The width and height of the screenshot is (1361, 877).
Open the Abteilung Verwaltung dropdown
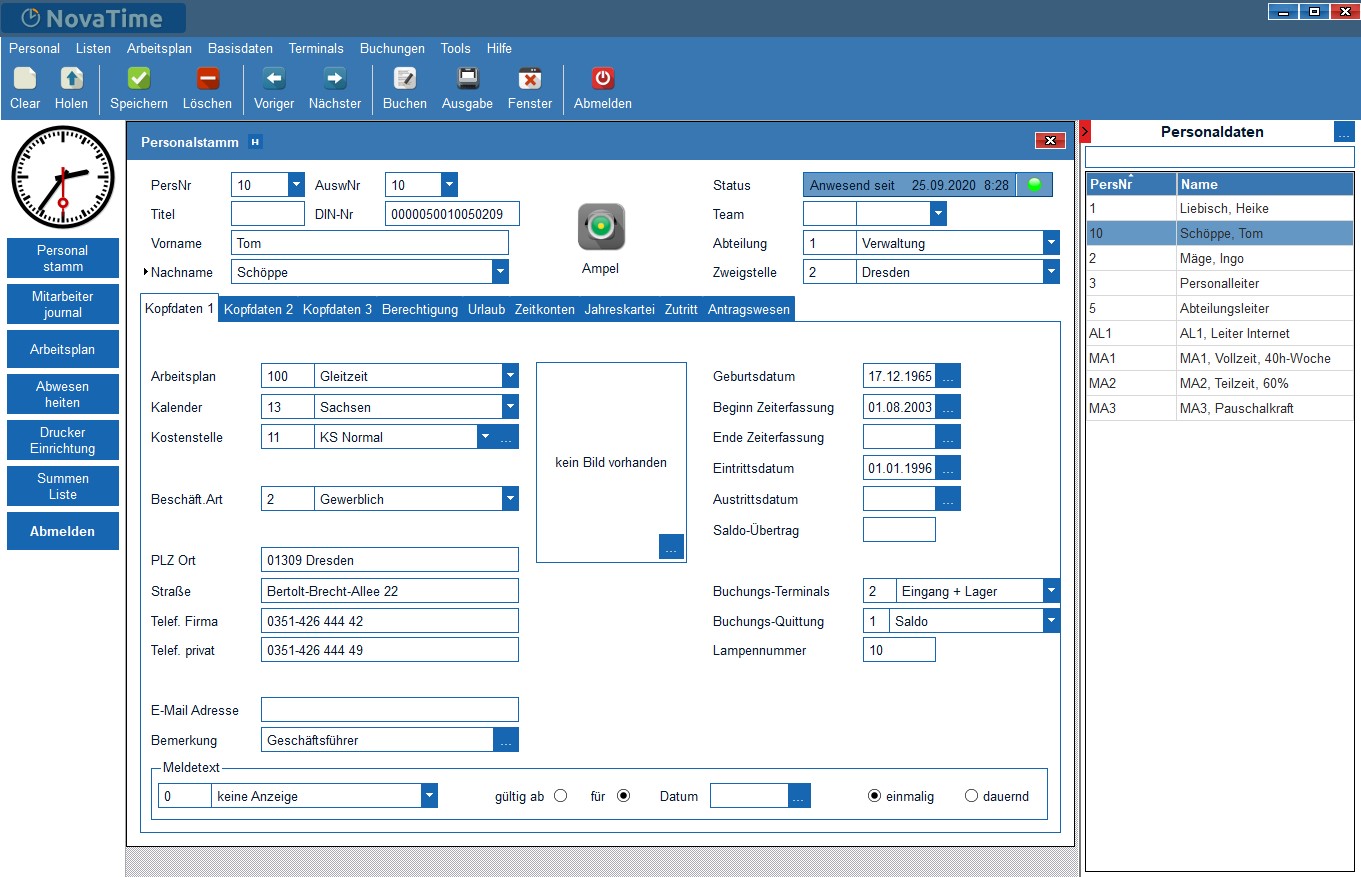pos(1050,243)
